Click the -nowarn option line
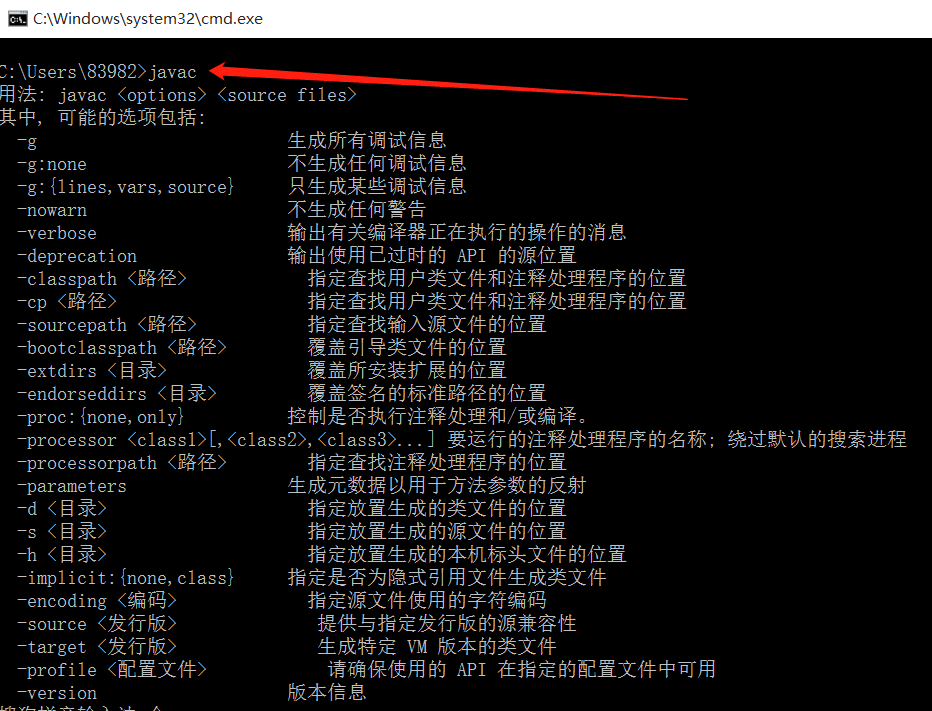 (52, 210)
